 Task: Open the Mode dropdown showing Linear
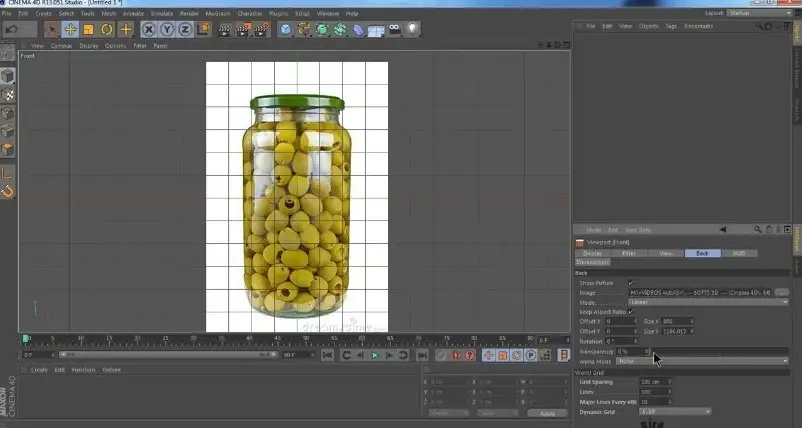pos(708,302)
